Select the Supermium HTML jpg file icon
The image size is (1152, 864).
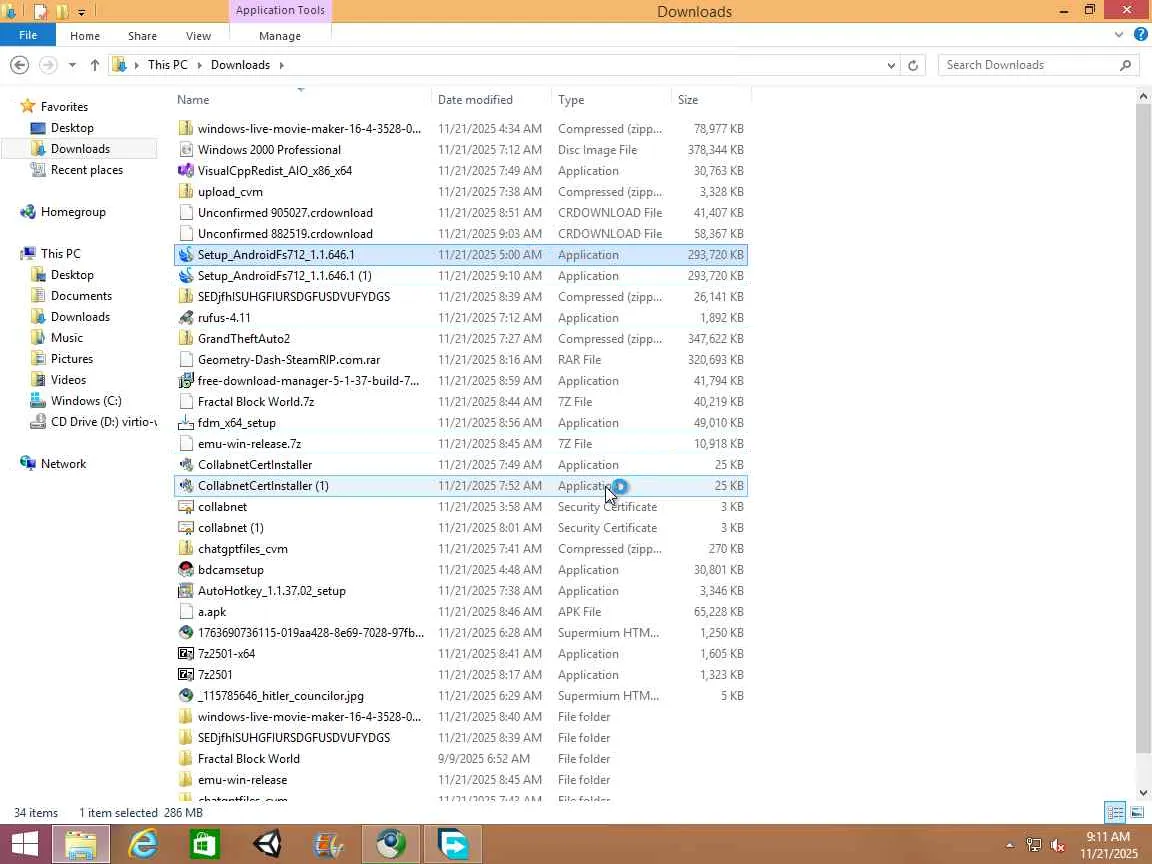(x=186, y=696)
